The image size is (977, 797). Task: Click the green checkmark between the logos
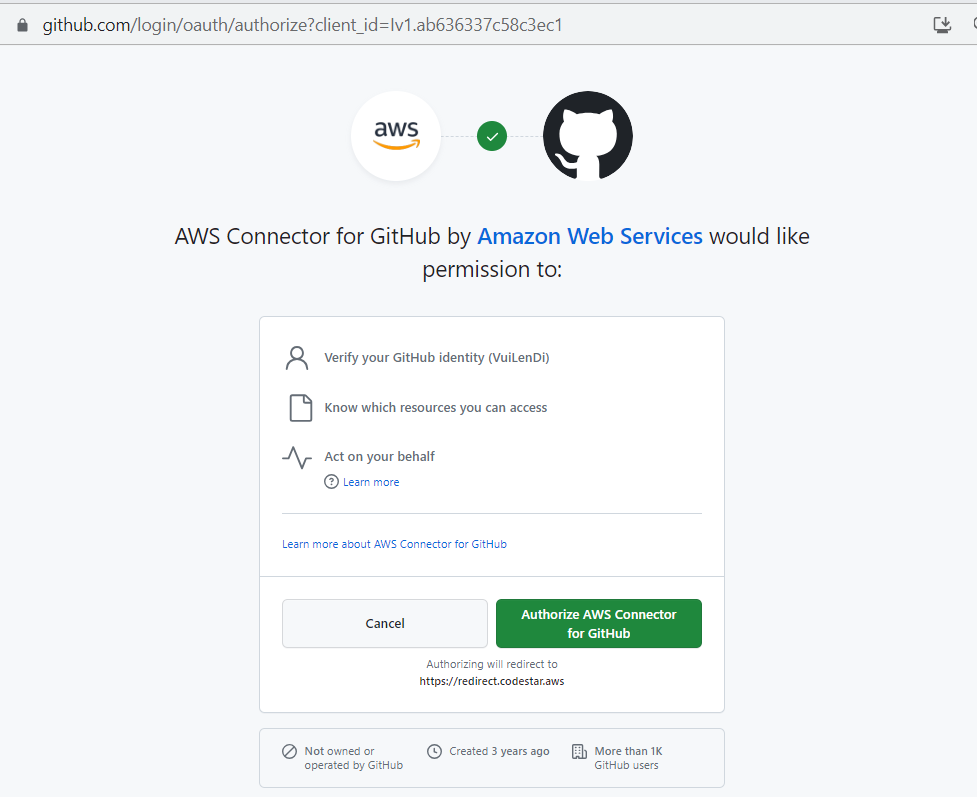[491, 136]
